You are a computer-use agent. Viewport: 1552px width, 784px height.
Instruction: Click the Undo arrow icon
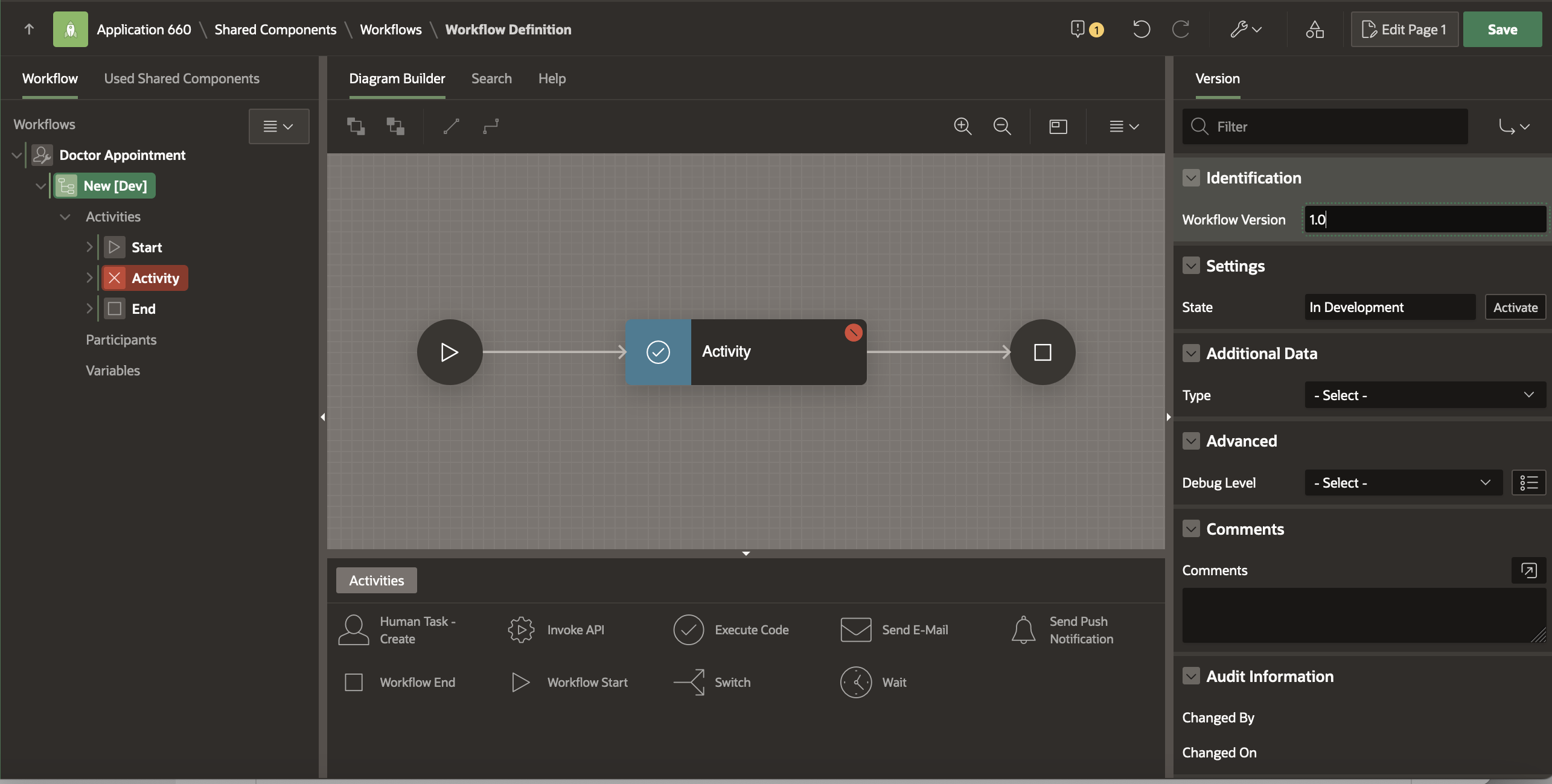pyautogui.click(x=1141, y=29)
